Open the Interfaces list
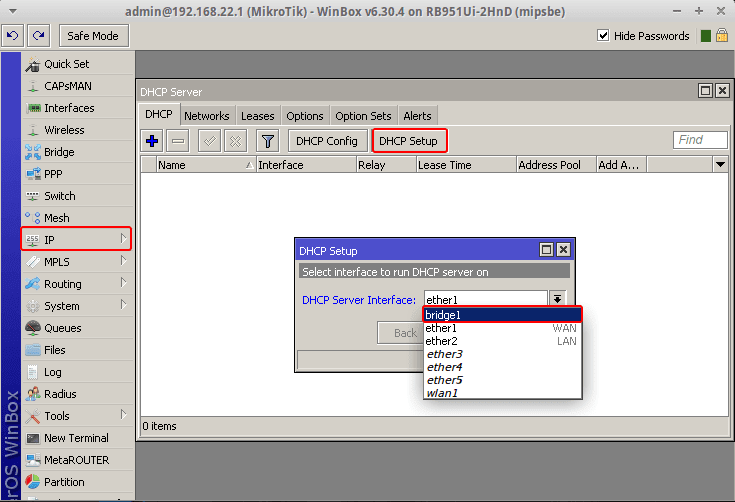The height and width of the screenshot is (502, 735). (x=77, y=108)
